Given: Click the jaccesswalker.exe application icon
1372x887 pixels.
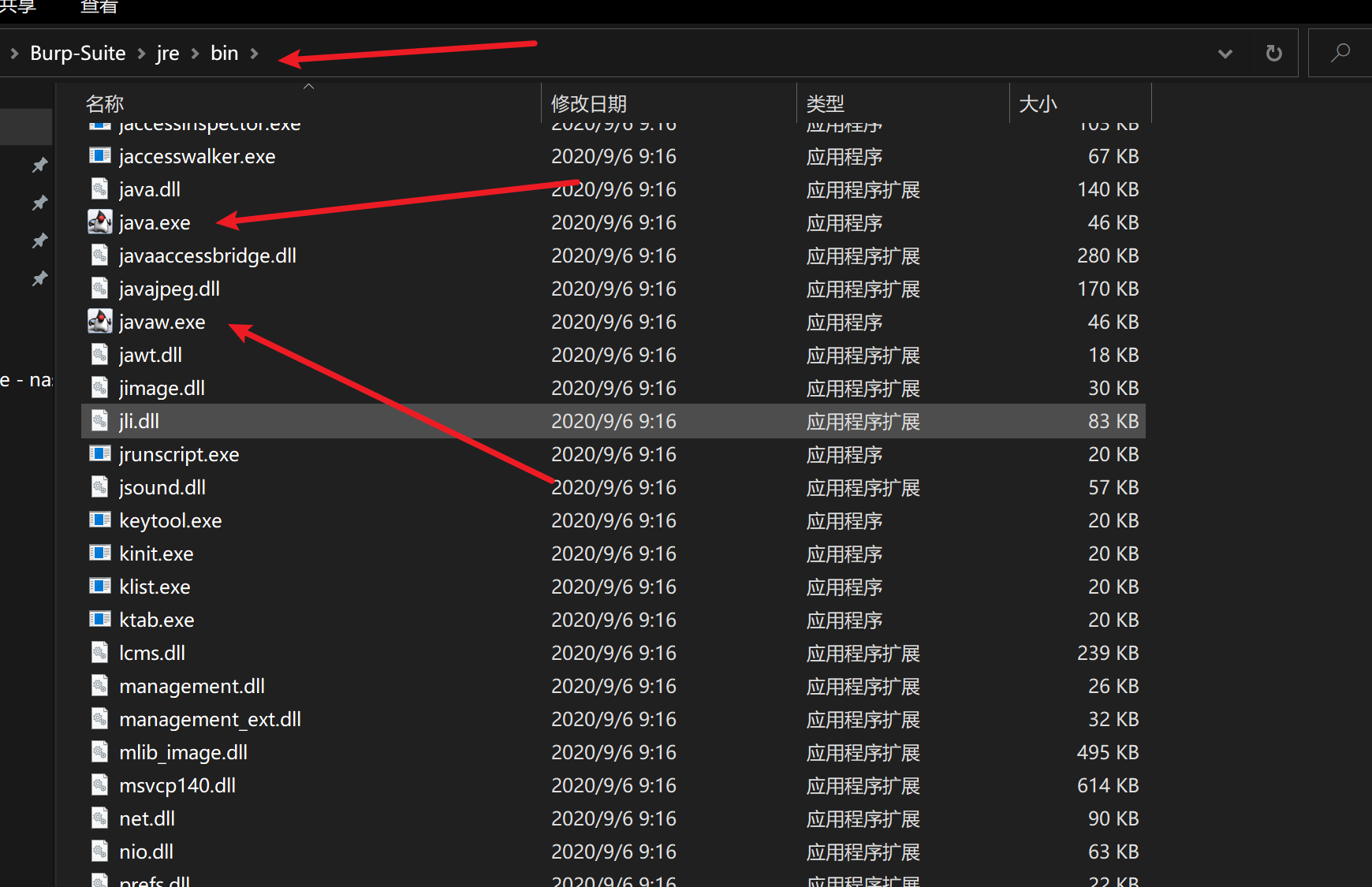Looking at the screenshot, I should click(x=100, y=156).
